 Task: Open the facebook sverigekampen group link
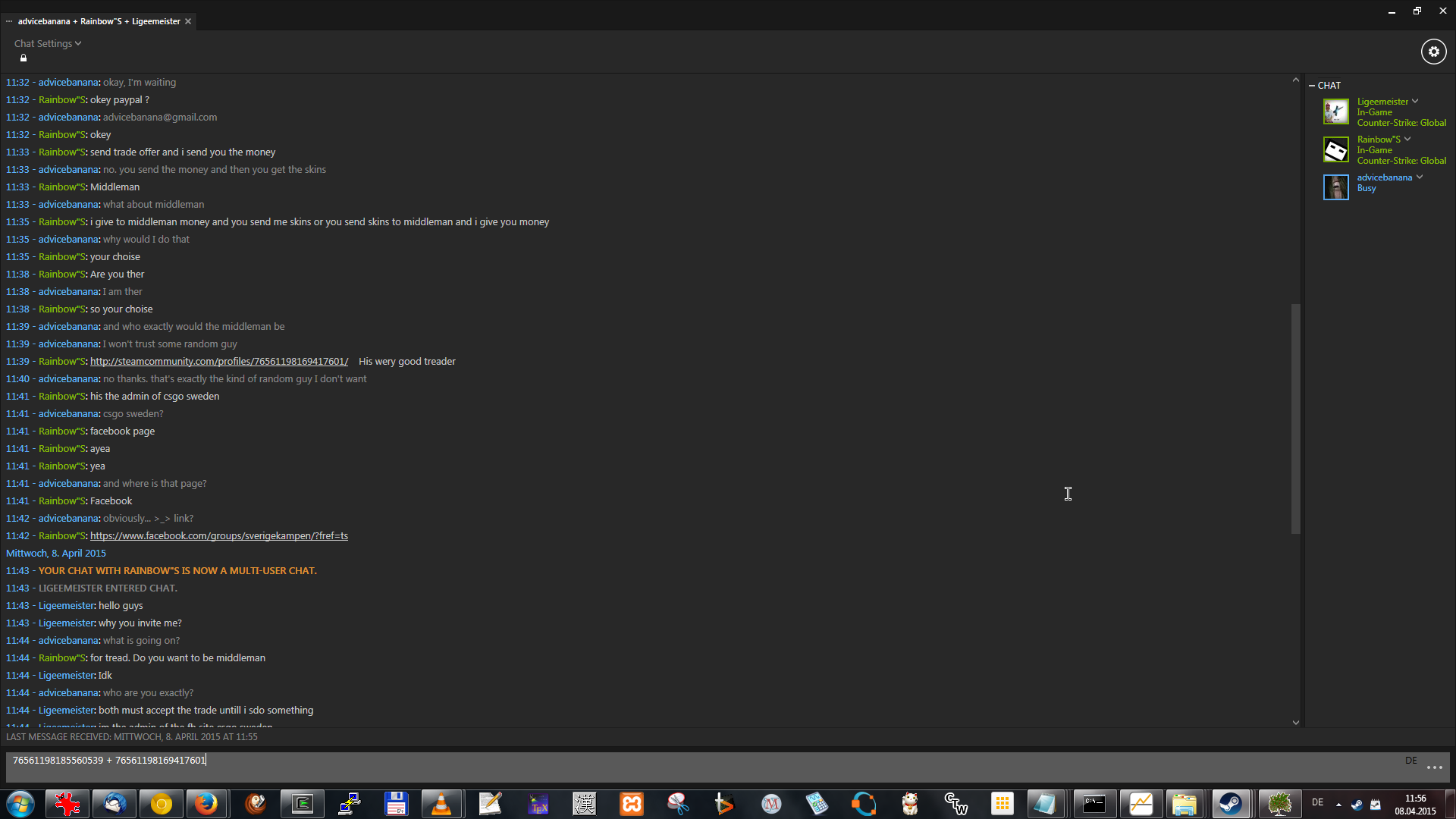tap(218, 536)
